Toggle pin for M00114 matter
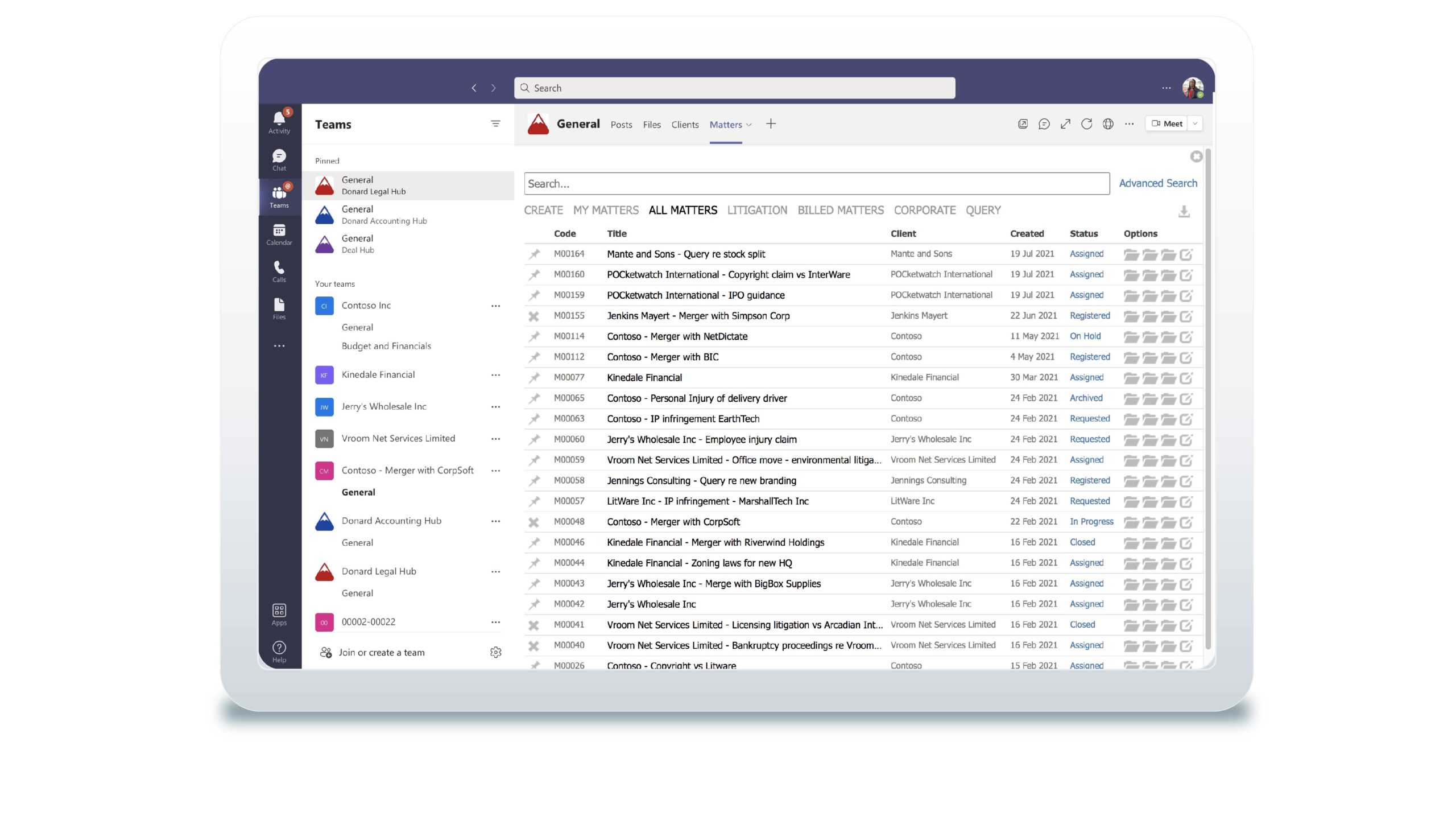The height and width of the screenshot is (820, 1456). click(534, 337)
